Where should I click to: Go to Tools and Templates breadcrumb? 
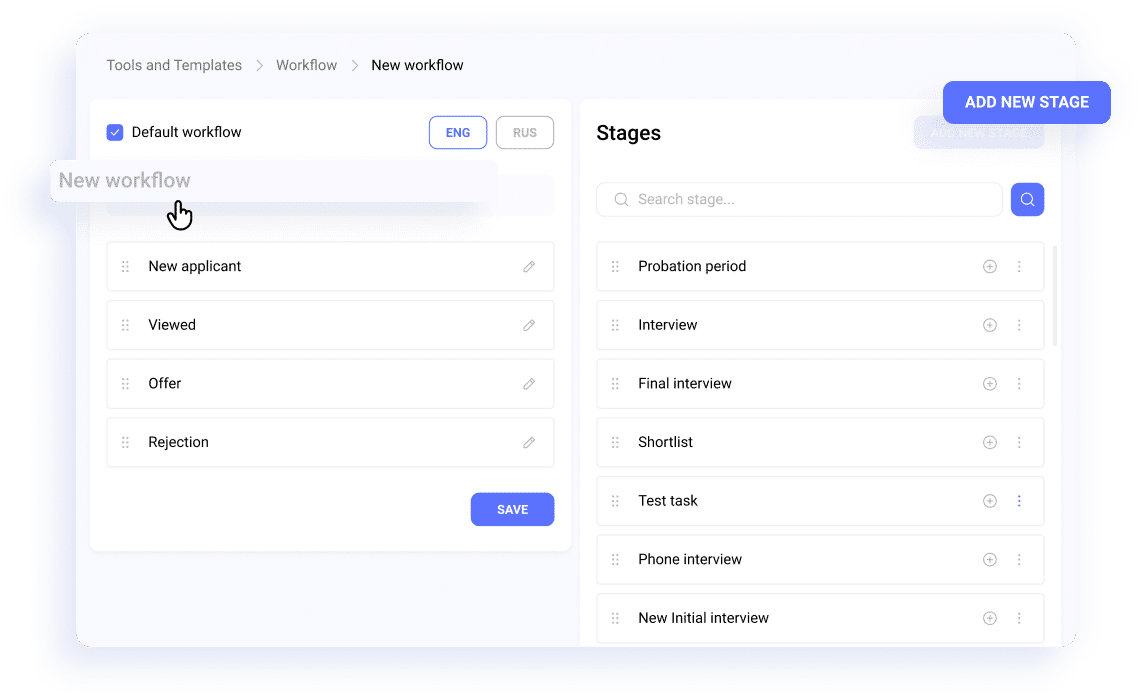pos(174,65)
